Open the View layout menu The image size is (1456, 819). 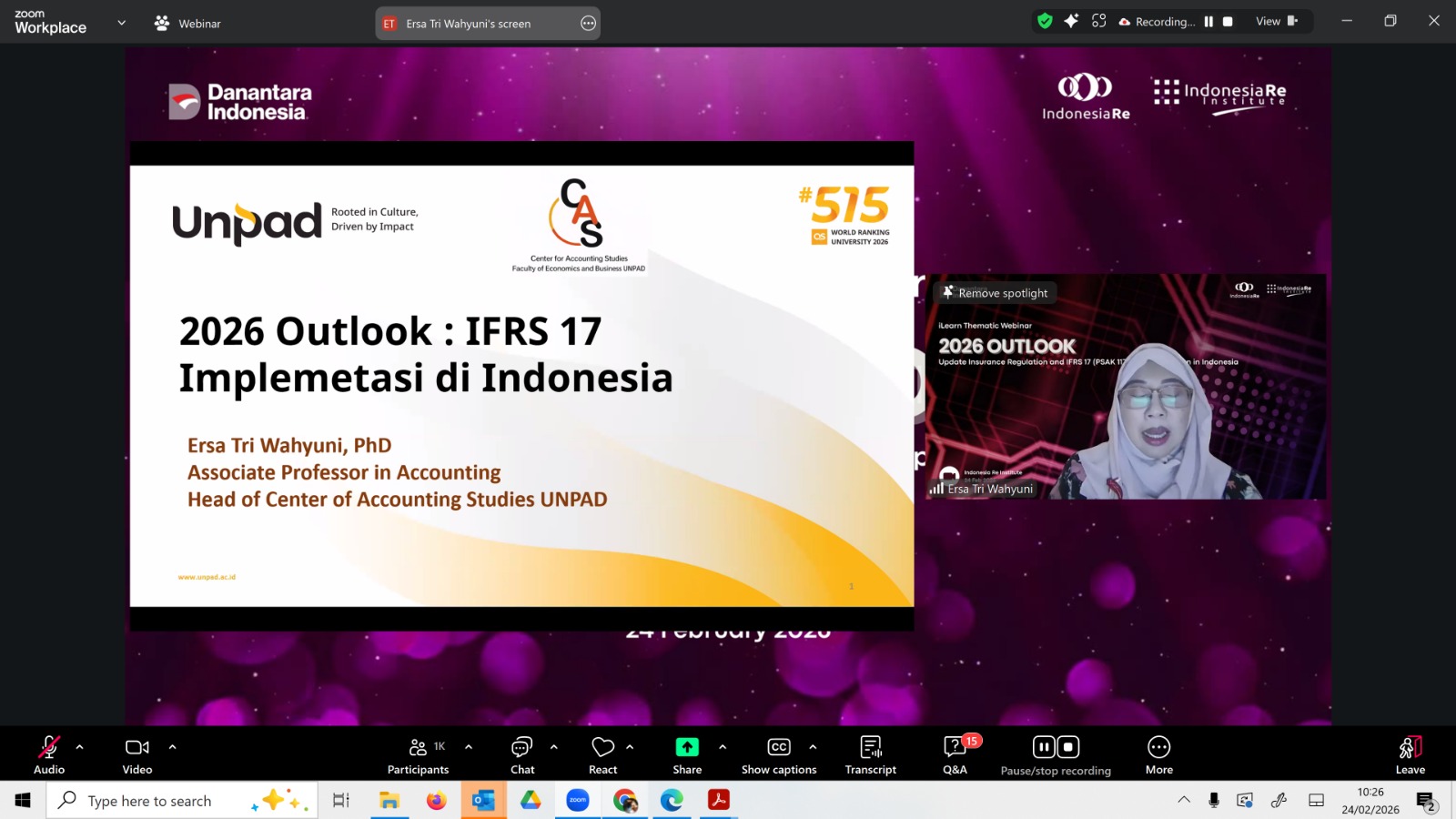[1276, 21]
